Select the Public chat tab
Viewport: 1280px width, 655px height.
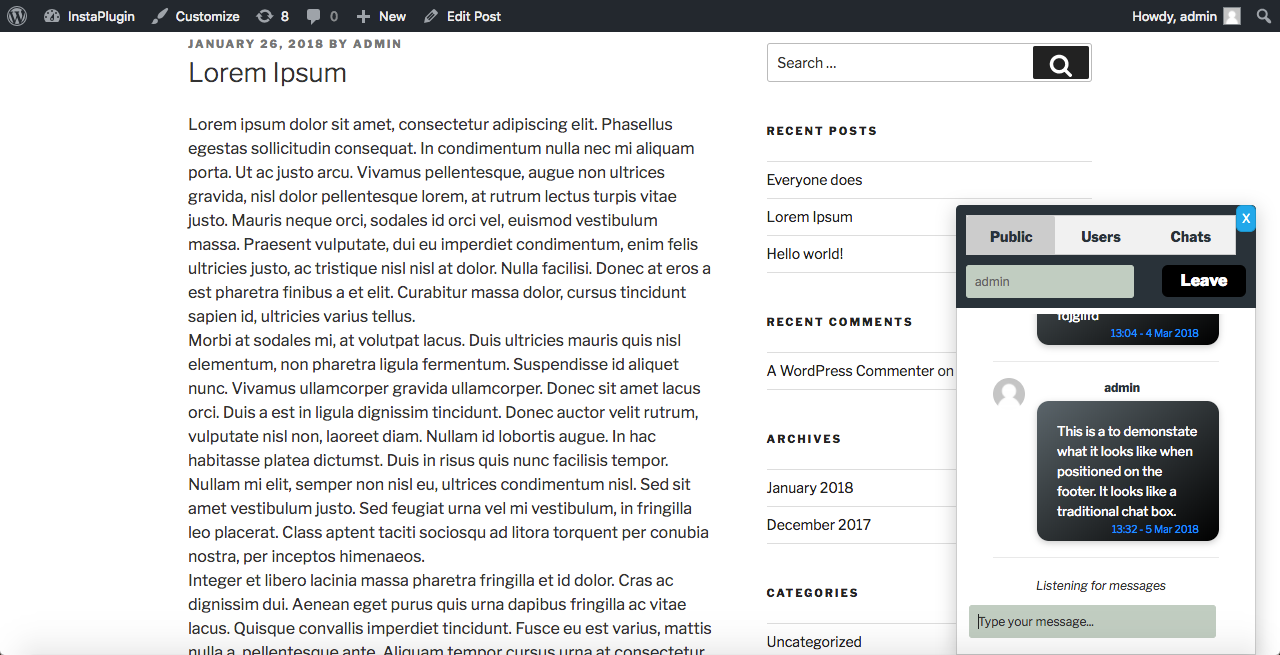pos(1010,236)
